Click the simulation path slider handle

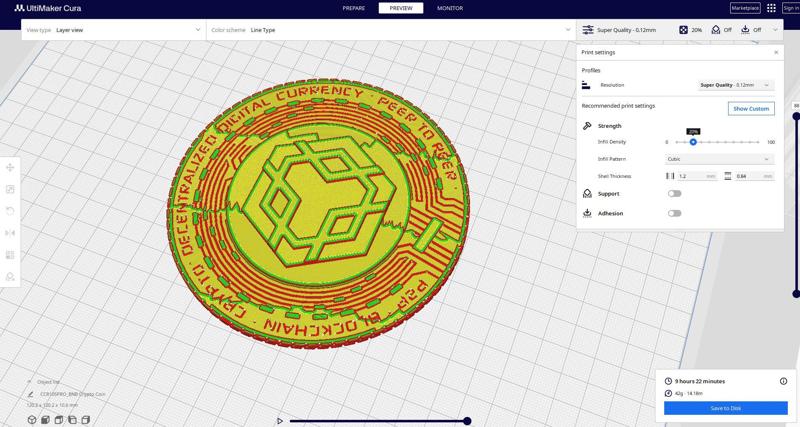click(467, 421)
